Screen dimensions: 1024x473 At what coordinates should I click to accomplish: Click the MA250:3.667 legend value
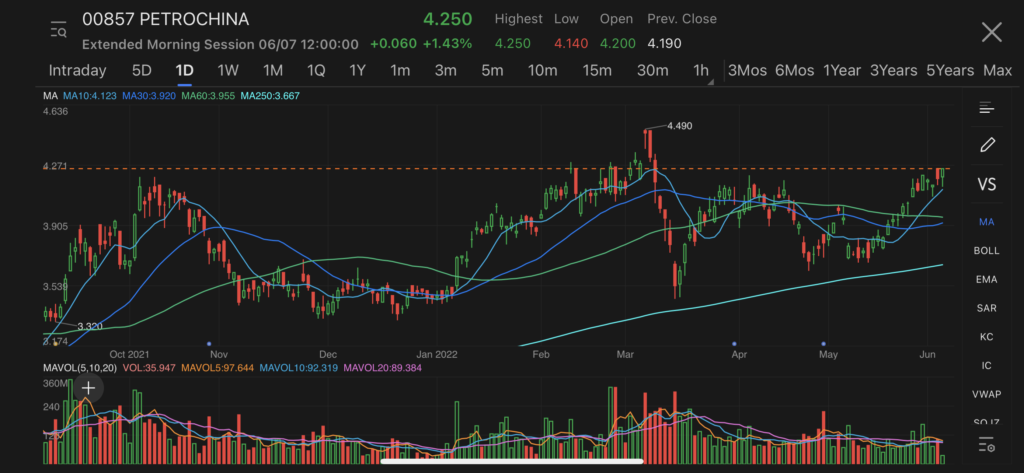click(x=270, y=96)
